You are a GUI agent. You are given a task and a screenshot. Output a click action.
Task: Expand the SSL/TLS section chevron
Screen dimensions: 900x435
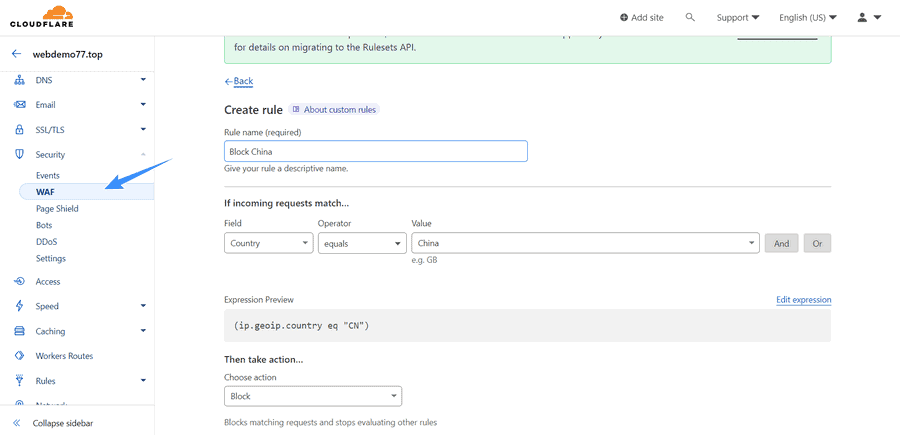click(x=143, y=130)
